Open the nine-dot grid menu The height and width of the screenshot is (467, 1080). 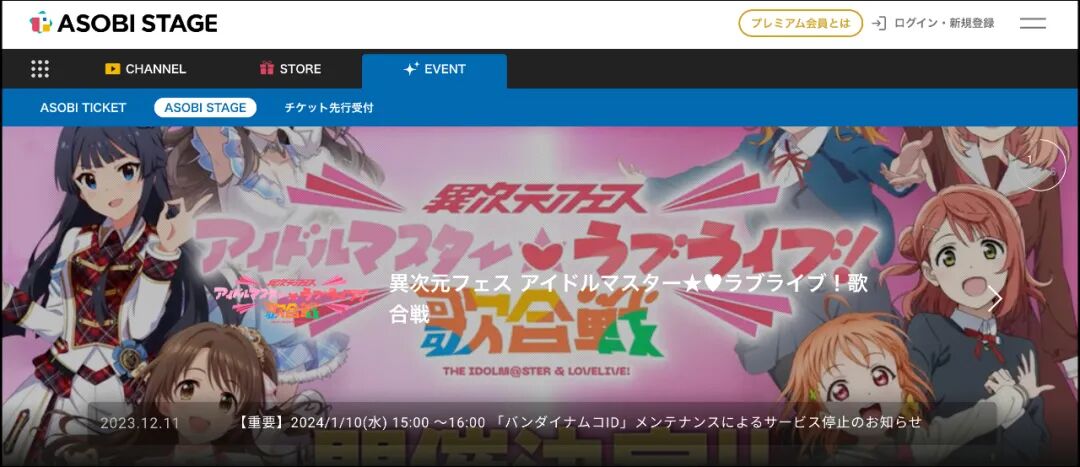coord(40,69)
